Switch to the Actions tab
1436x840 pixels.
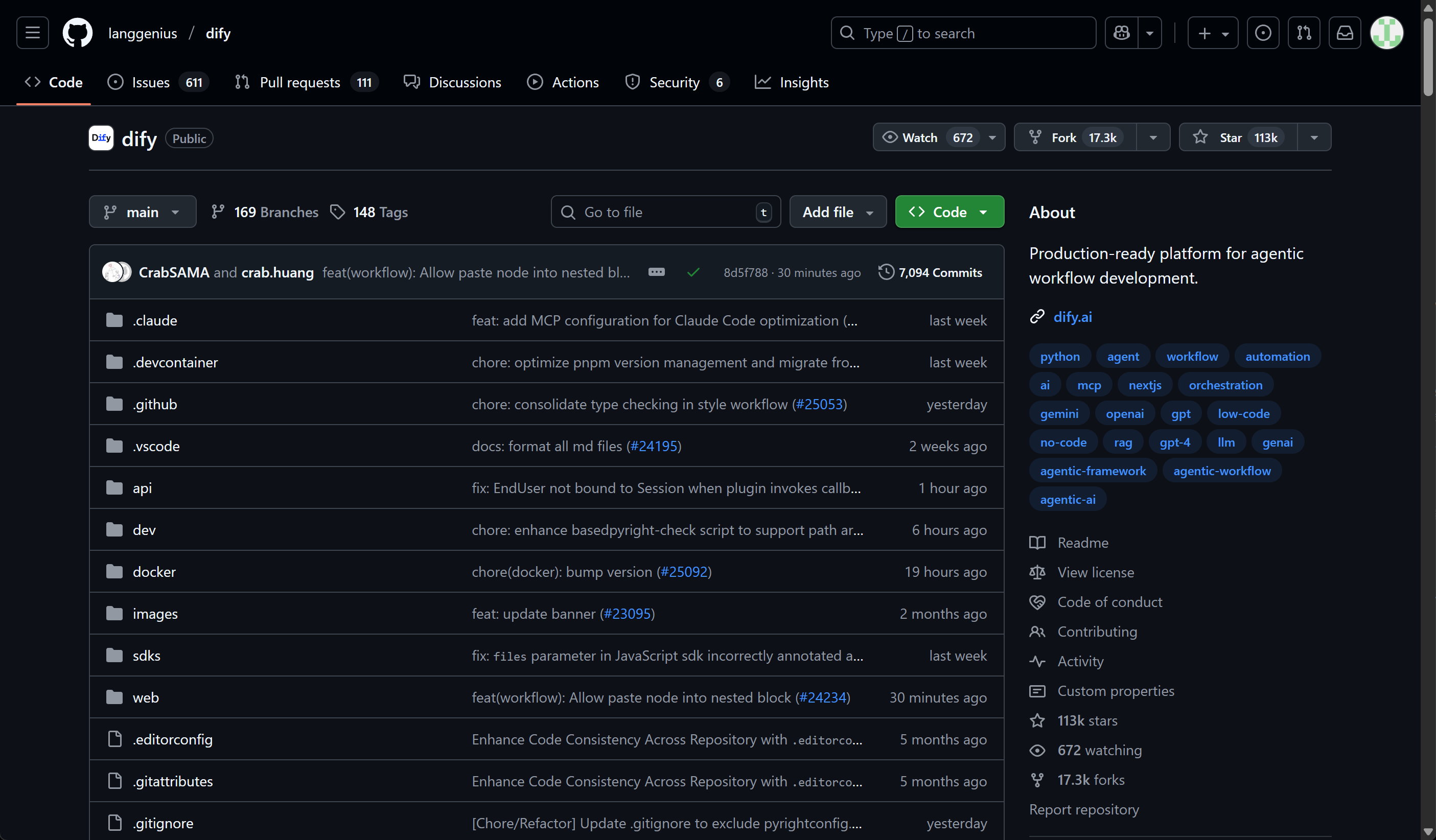(x=563, y=82)
